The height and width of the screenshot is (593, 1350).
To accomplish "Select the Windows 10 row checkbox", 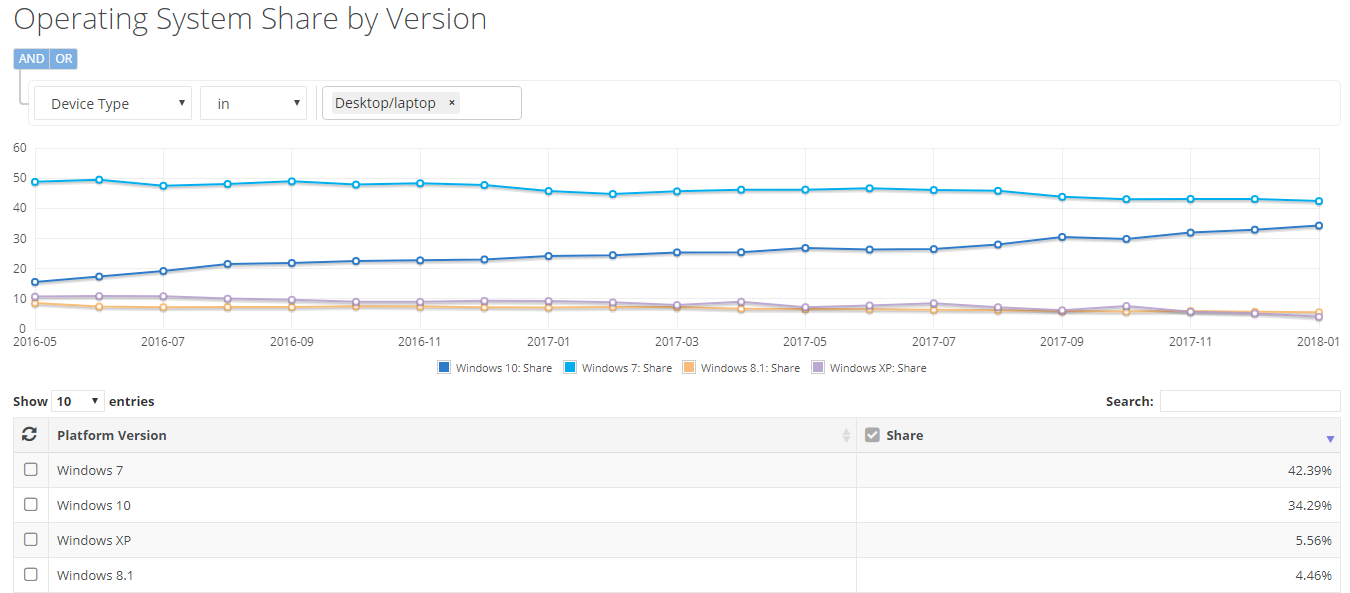I will coord(31,504).
